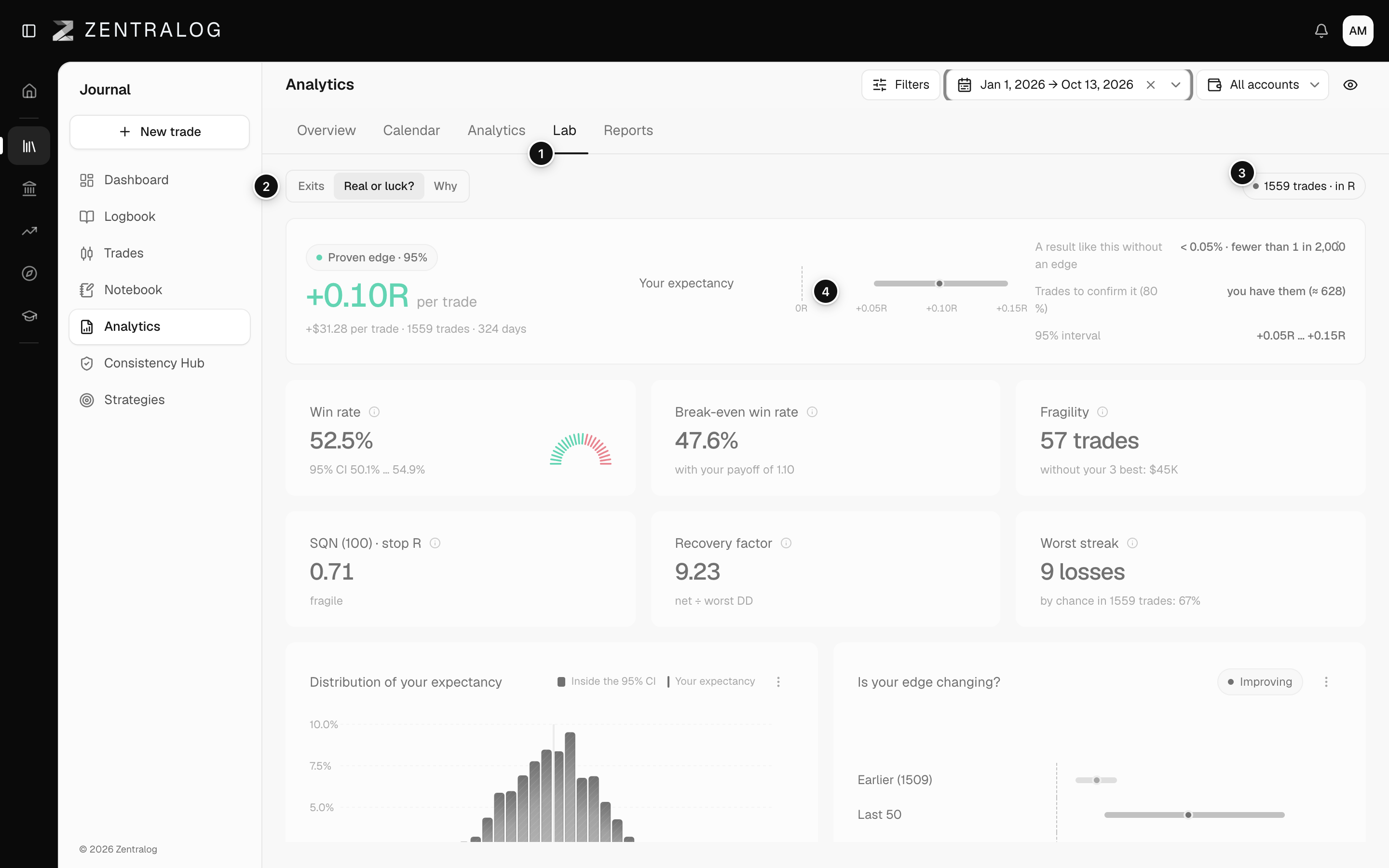Click the info icon next to Win rate
The image size is (1389, 868).
click(374, 412)
